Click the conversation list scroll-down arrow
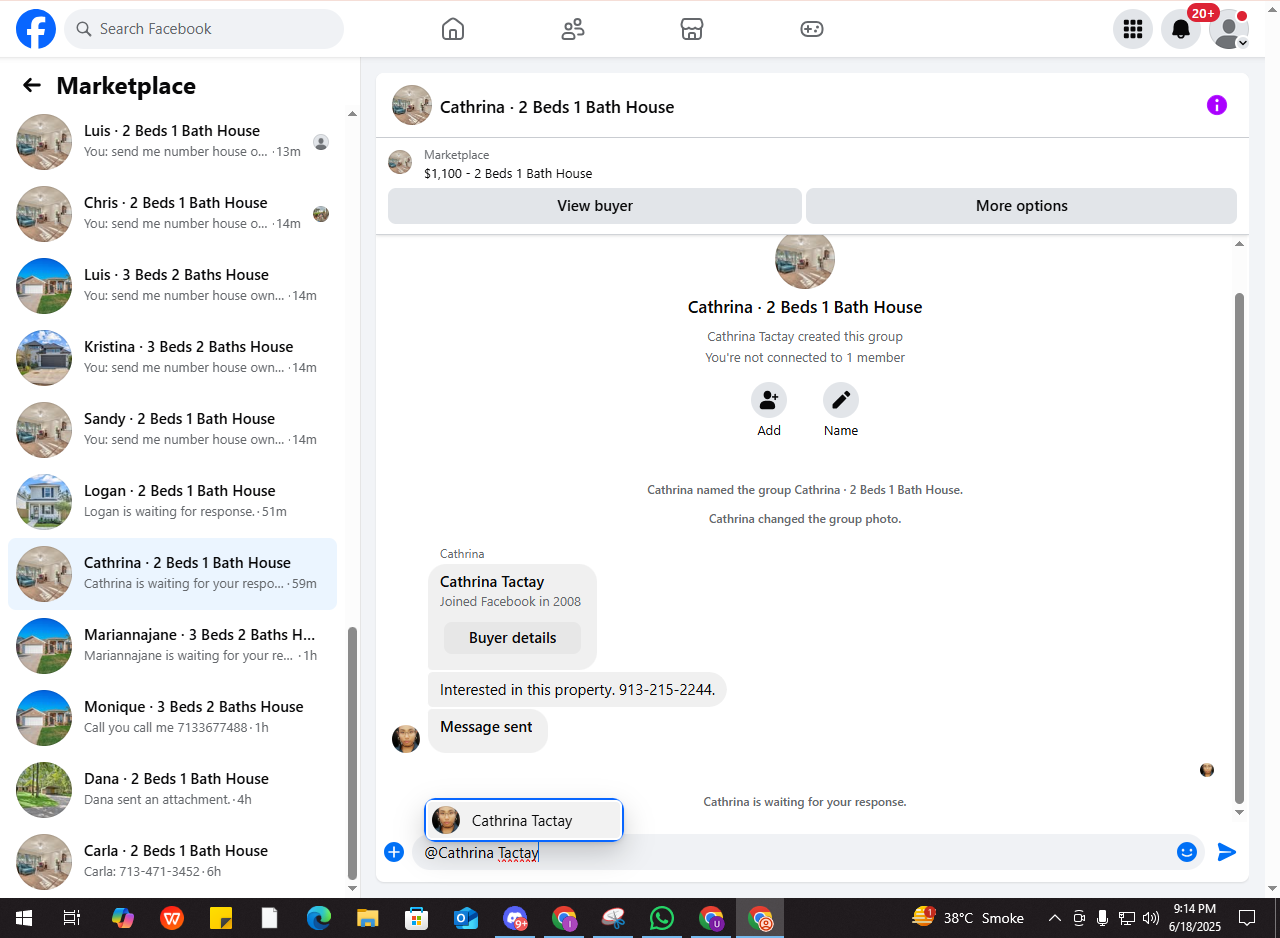 [x=352, y=888]
